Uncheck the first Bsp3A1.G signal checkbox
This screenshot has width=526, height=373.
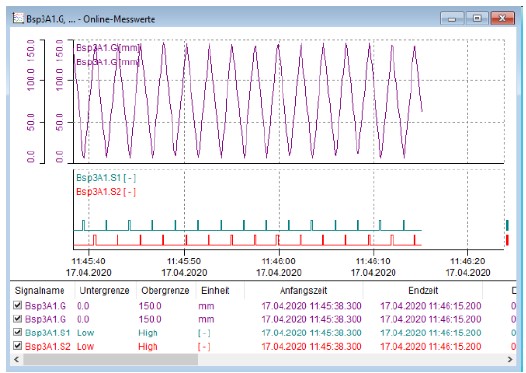point(17,305)
